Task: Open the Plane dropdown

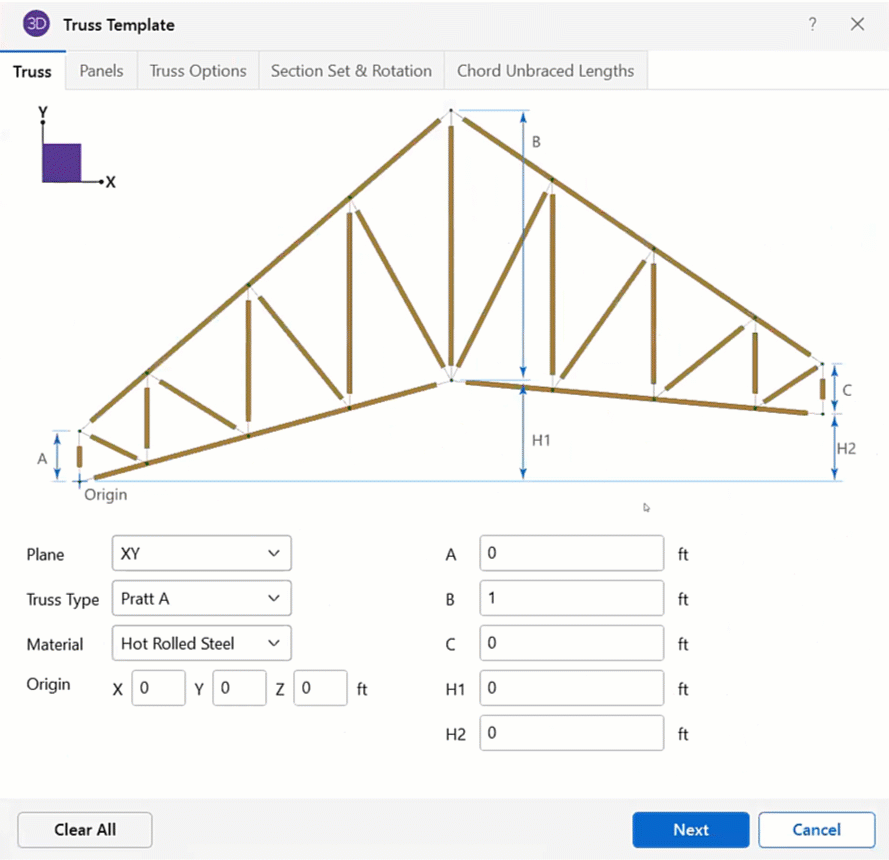Action: coord(201,553)
